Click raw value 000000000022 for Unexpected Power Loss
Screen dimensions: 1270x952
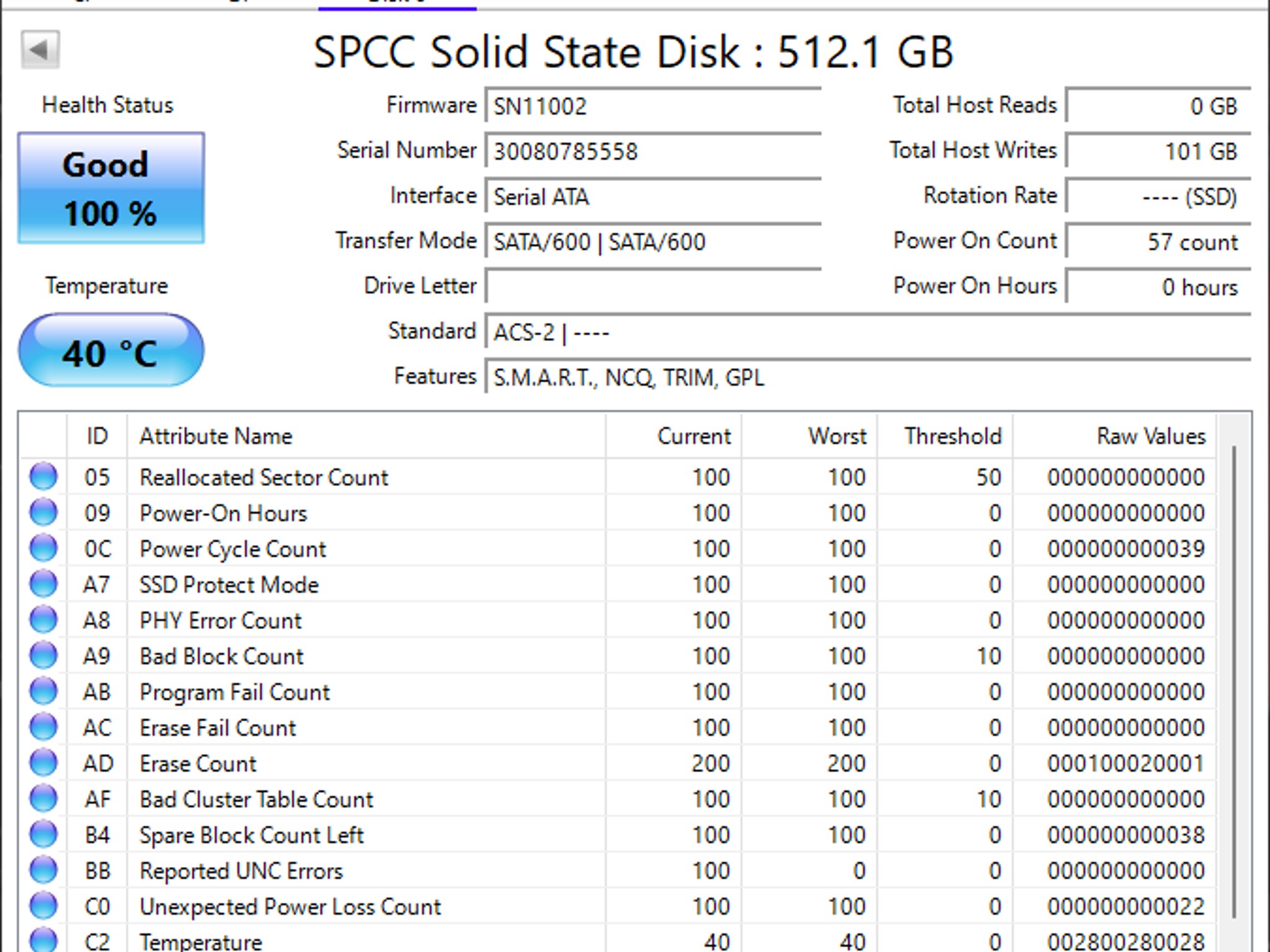tap(1126, 907)
